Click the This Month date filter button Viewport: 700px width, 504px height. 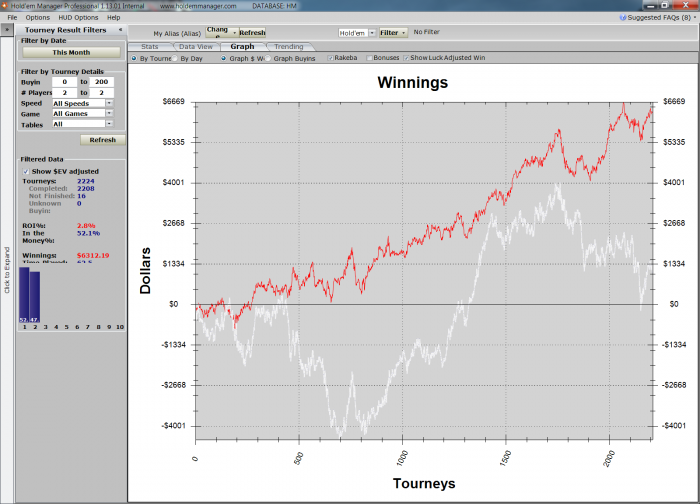71,52
